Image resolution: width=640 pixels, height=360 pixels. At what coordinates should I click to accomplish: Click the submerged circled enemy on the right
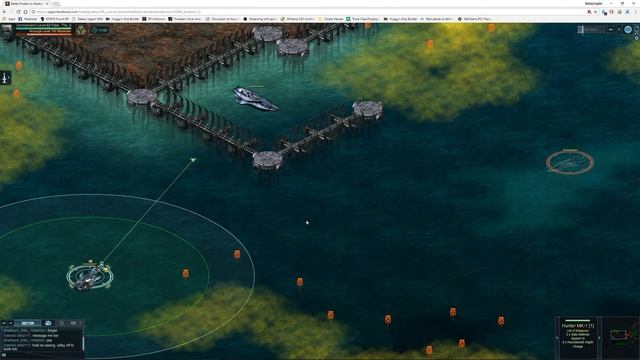[569, 162]
